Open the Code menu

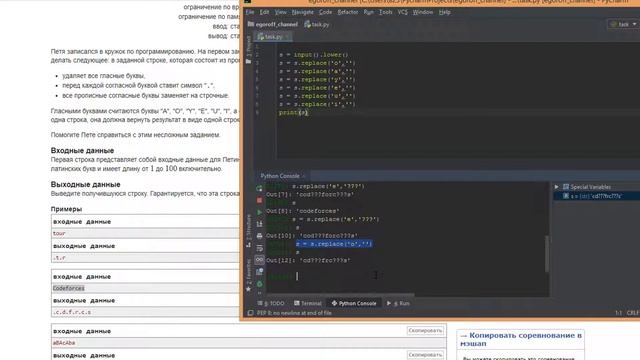point(325,12)
